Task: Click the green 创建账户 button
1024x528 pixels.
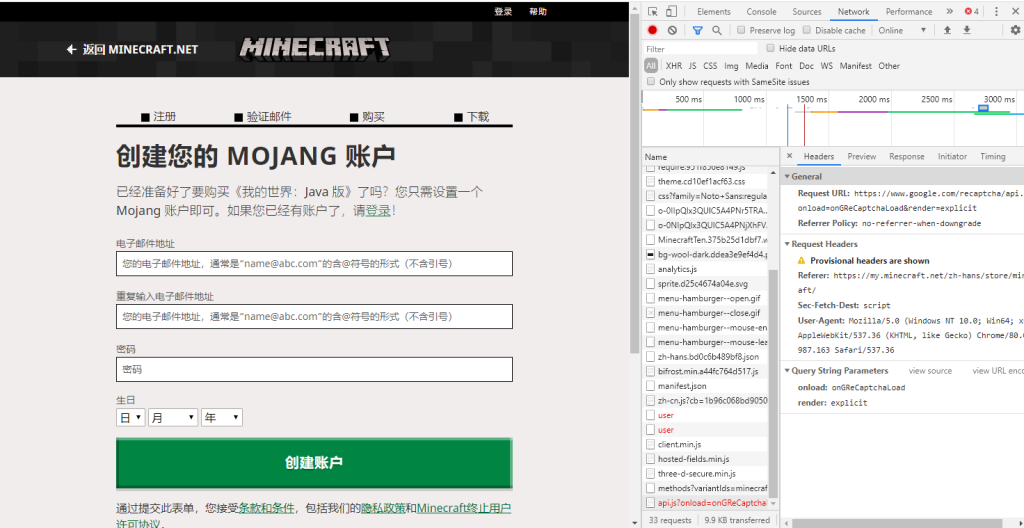Action: click(x=314, y=463)
